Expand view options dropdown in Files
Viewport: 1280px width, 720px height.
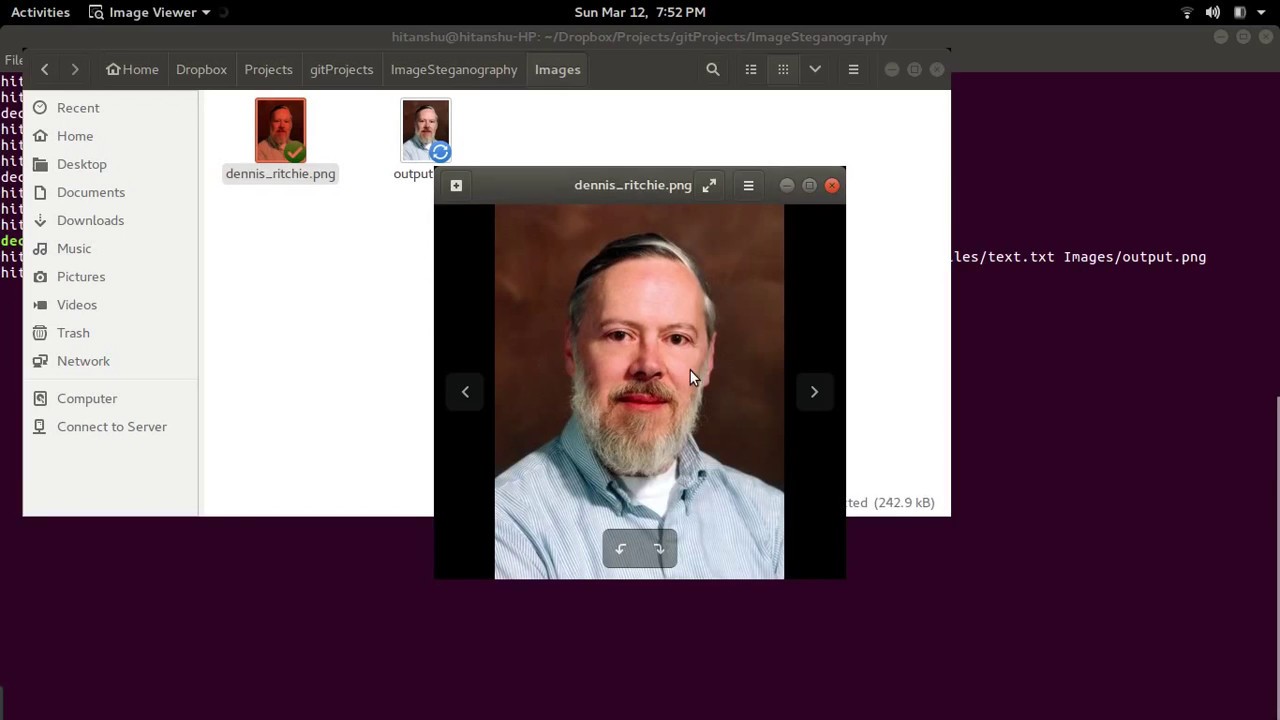(815, 69)
